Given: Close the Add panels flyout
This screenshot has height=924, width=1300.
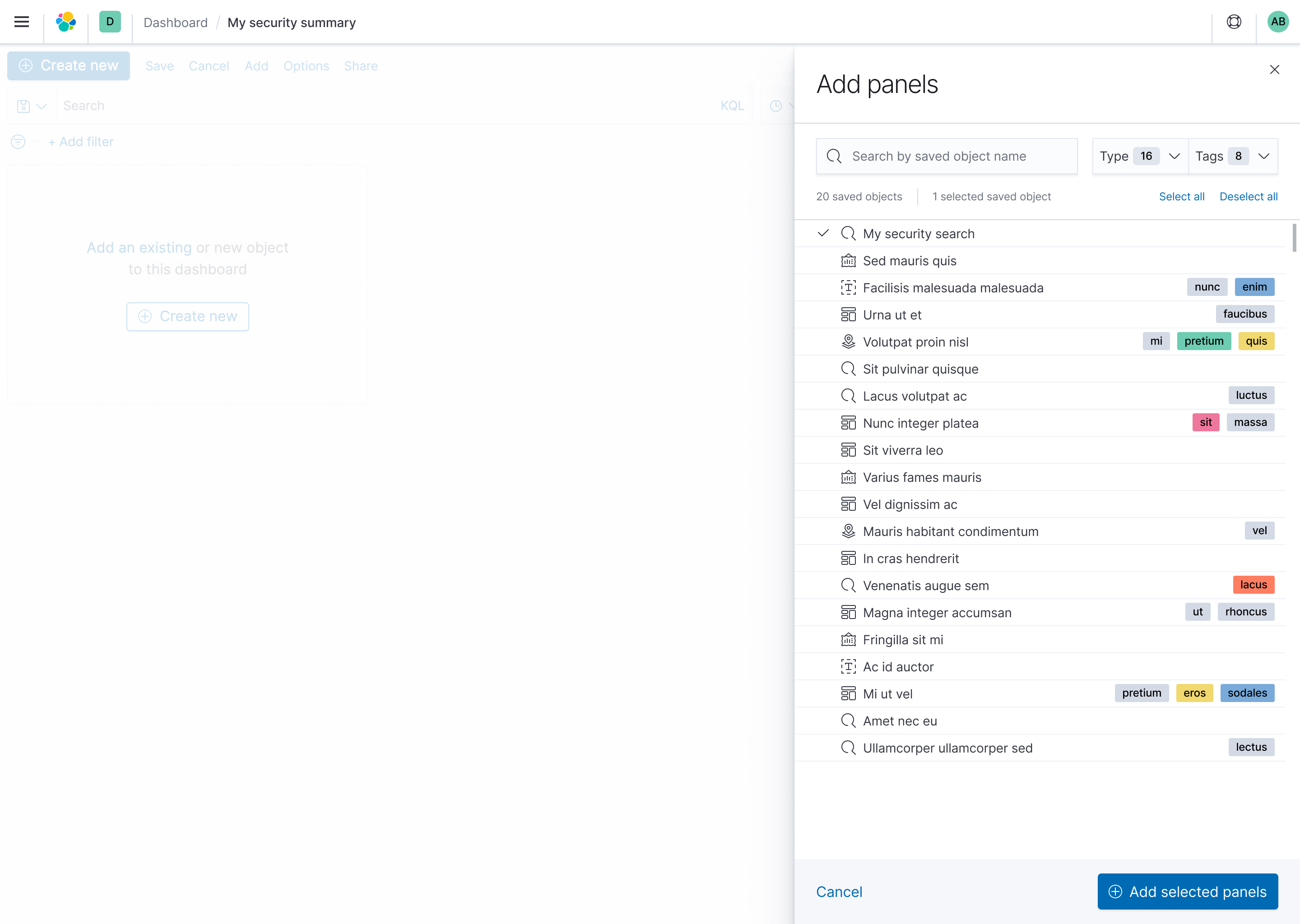Looking at the screenshot, I should pyautogui.click(x=1274, y=69).
